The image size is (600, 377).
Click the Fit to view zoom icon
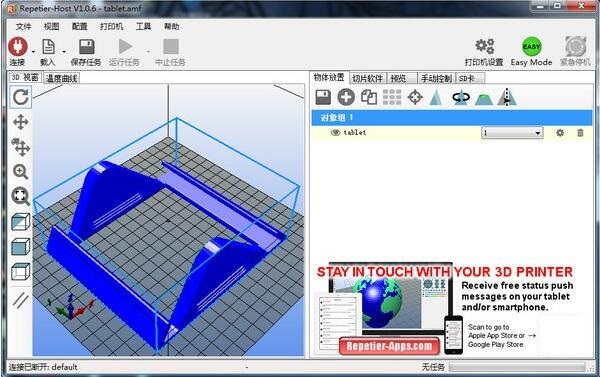tap(21, 196)
